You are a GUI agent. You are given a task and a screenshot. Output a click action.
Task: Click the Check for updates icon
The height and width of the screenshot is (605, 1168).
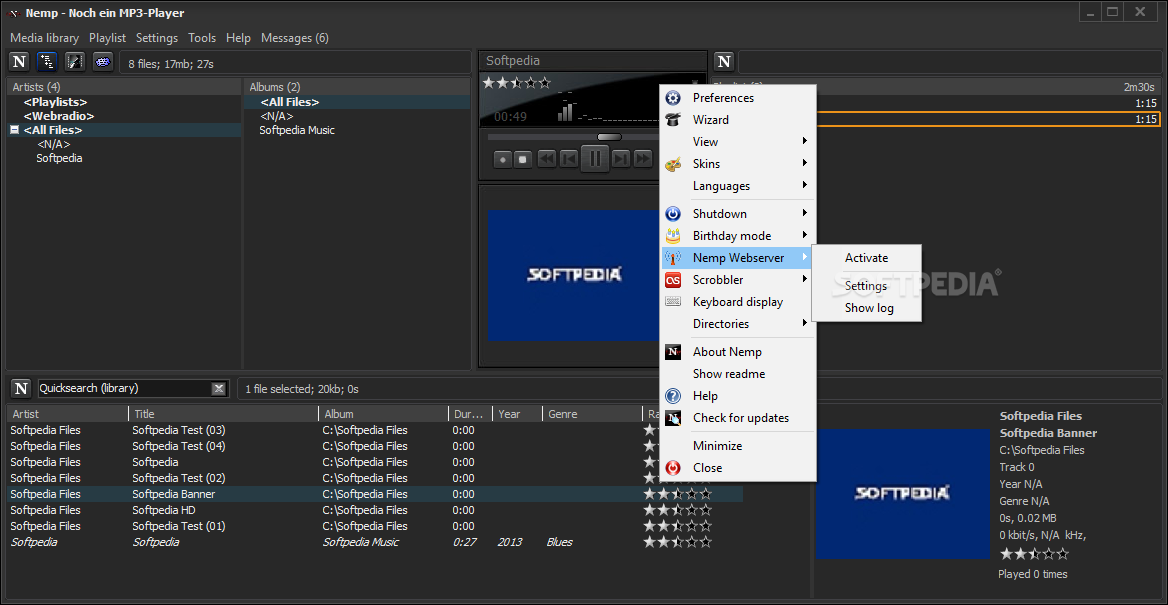tap(673, 418)
